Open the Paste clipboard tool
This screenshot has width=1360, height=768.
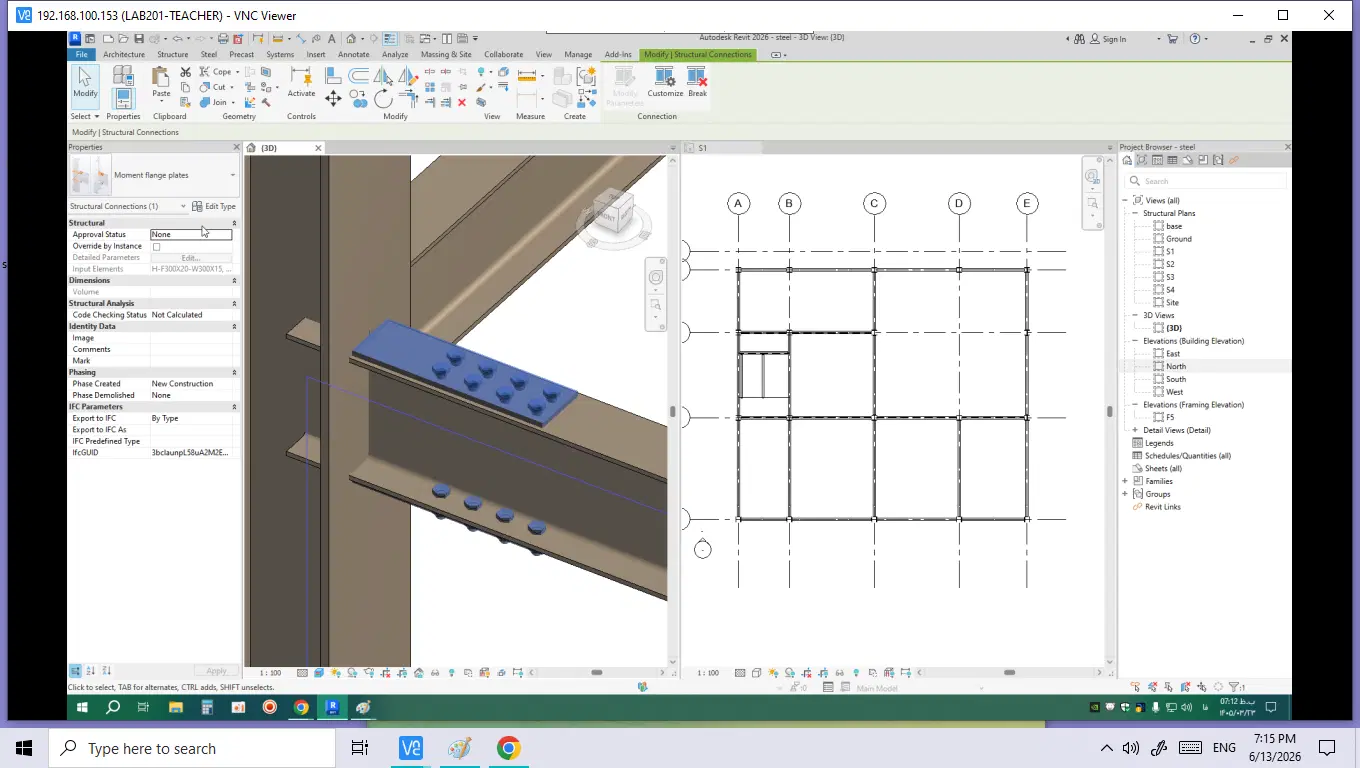coord(161,82)
